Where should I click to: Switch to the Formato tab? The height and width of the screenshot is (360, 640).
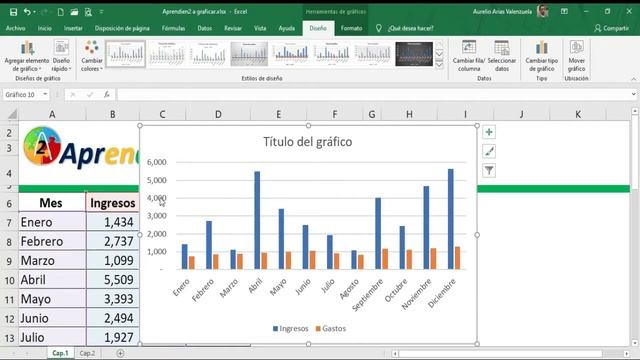(351, 28)
